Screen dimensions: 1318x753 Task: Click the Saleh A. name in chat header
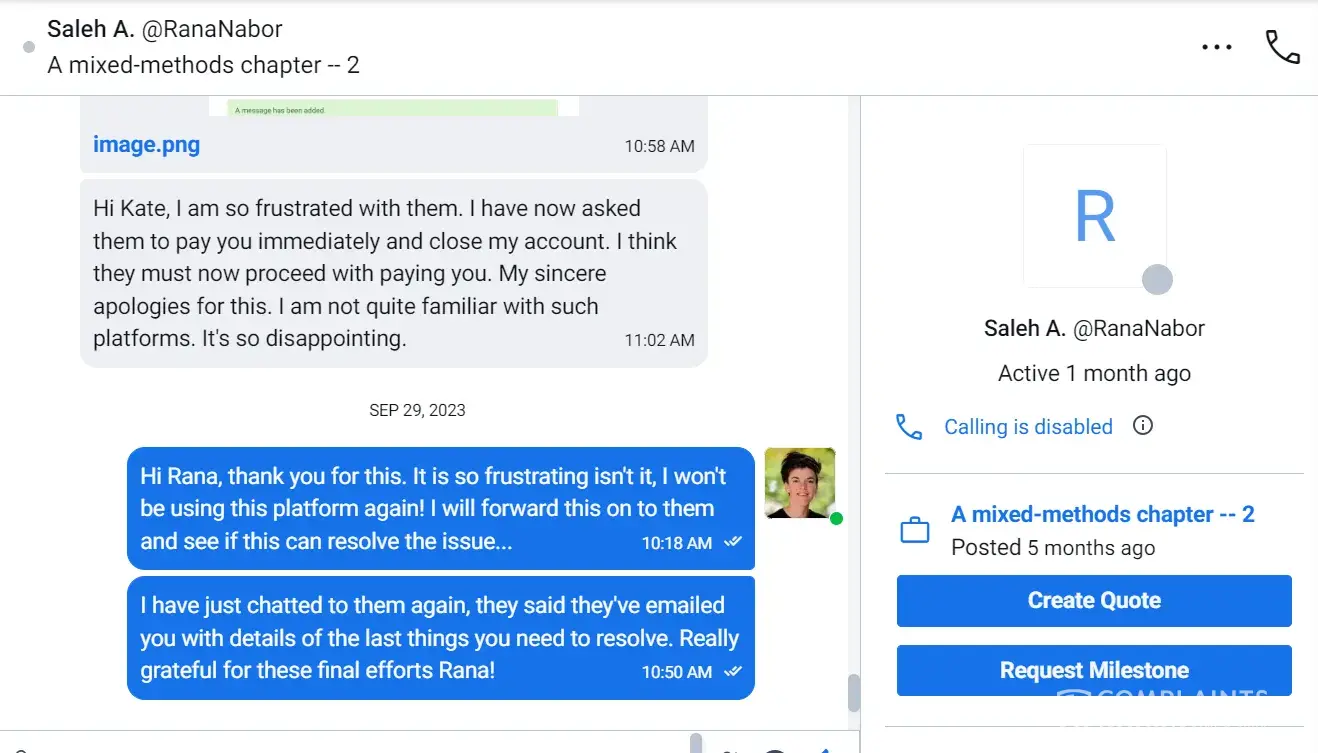coord(91,30)
